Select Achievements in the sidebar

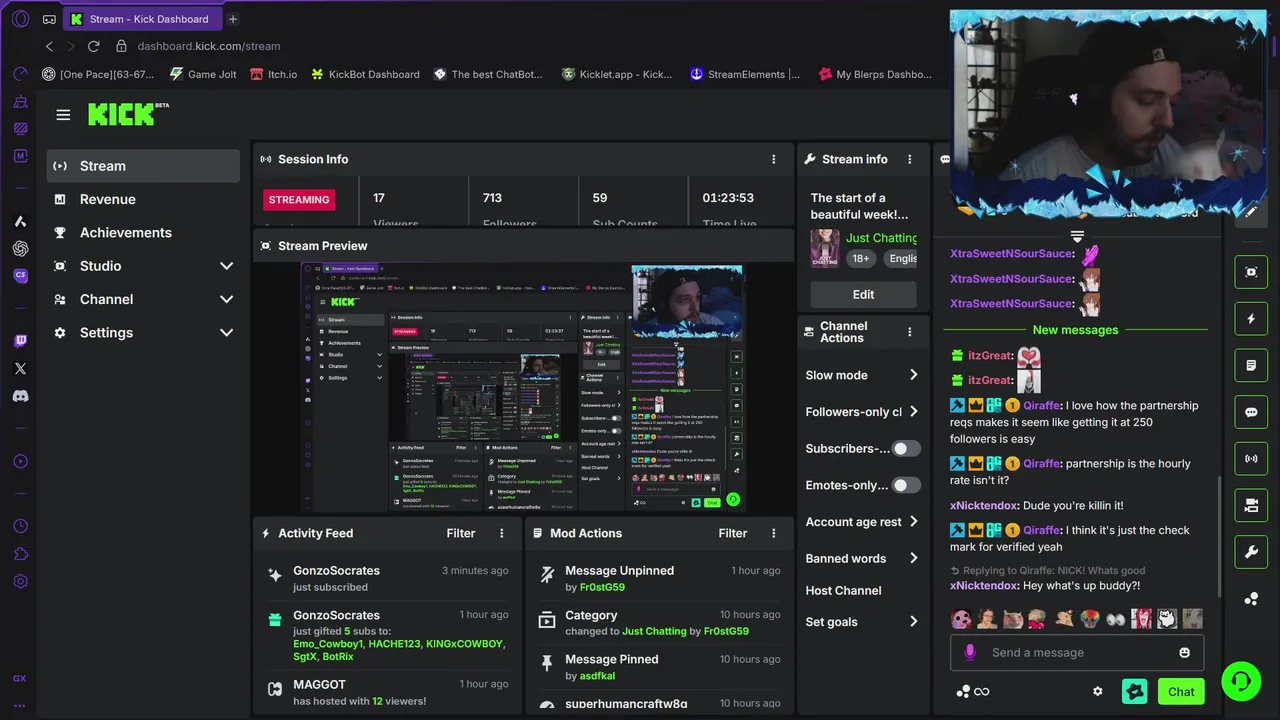[143, 232]
